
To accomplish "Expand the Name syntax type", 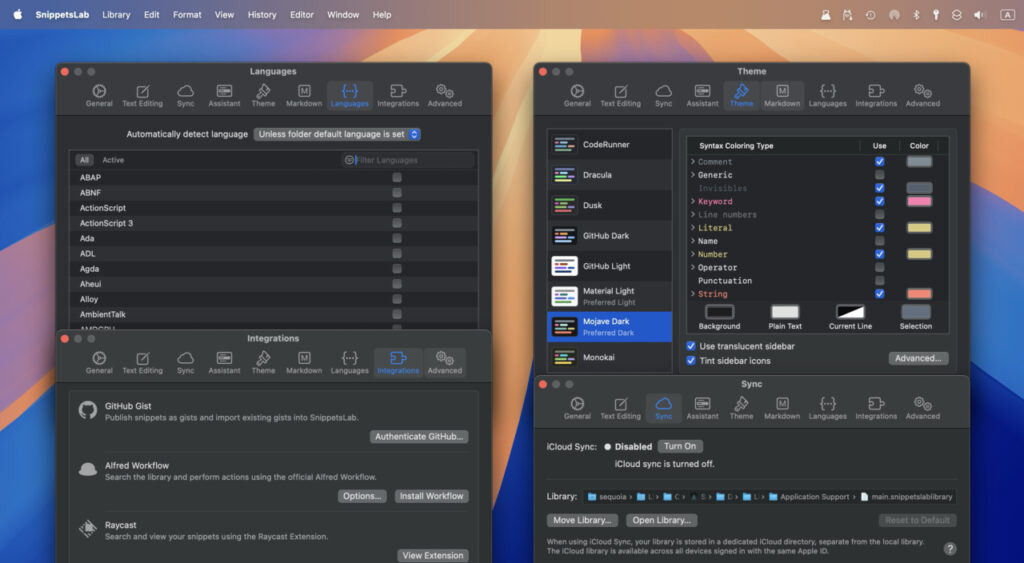I will tap(693, 241).
